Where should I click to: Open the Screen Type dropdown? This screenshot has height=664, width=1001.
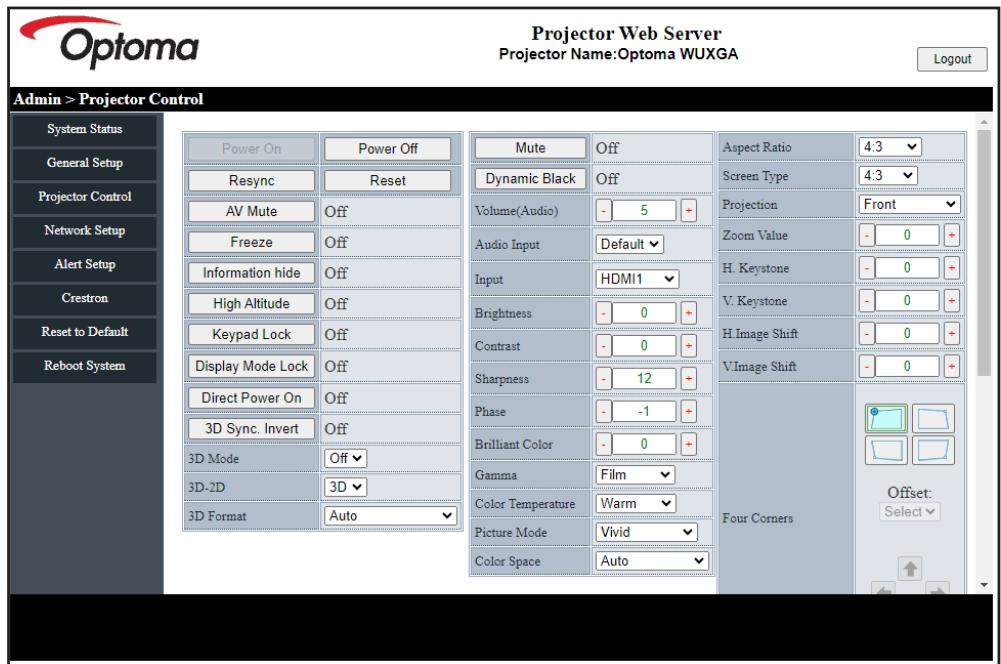pyautogui.click(x=888, y=176)
